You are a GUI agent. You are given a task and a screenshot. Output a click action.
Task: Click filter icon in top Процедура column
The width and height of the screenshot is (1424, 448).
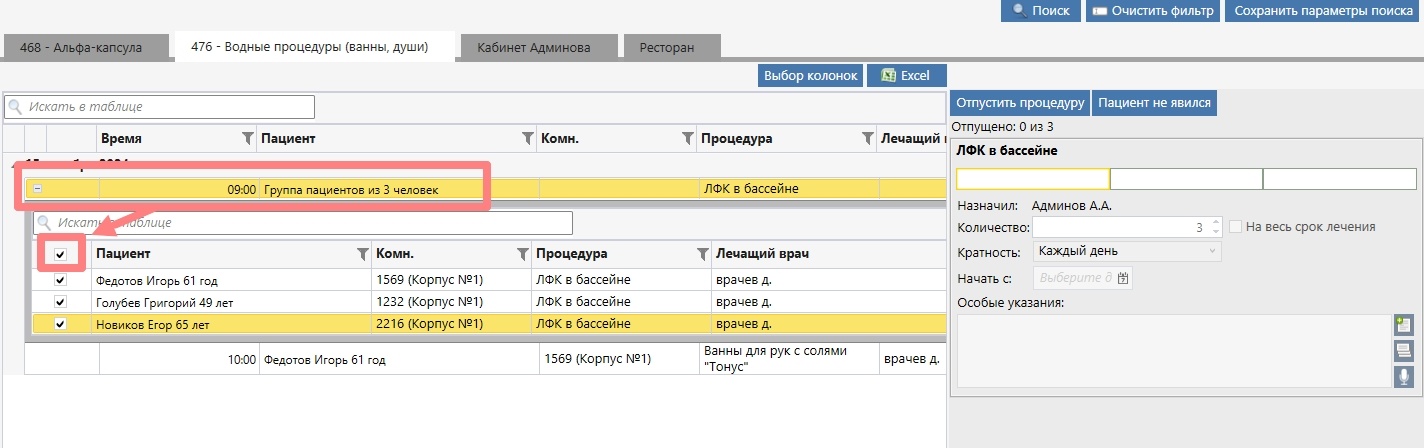click(867, 139)
